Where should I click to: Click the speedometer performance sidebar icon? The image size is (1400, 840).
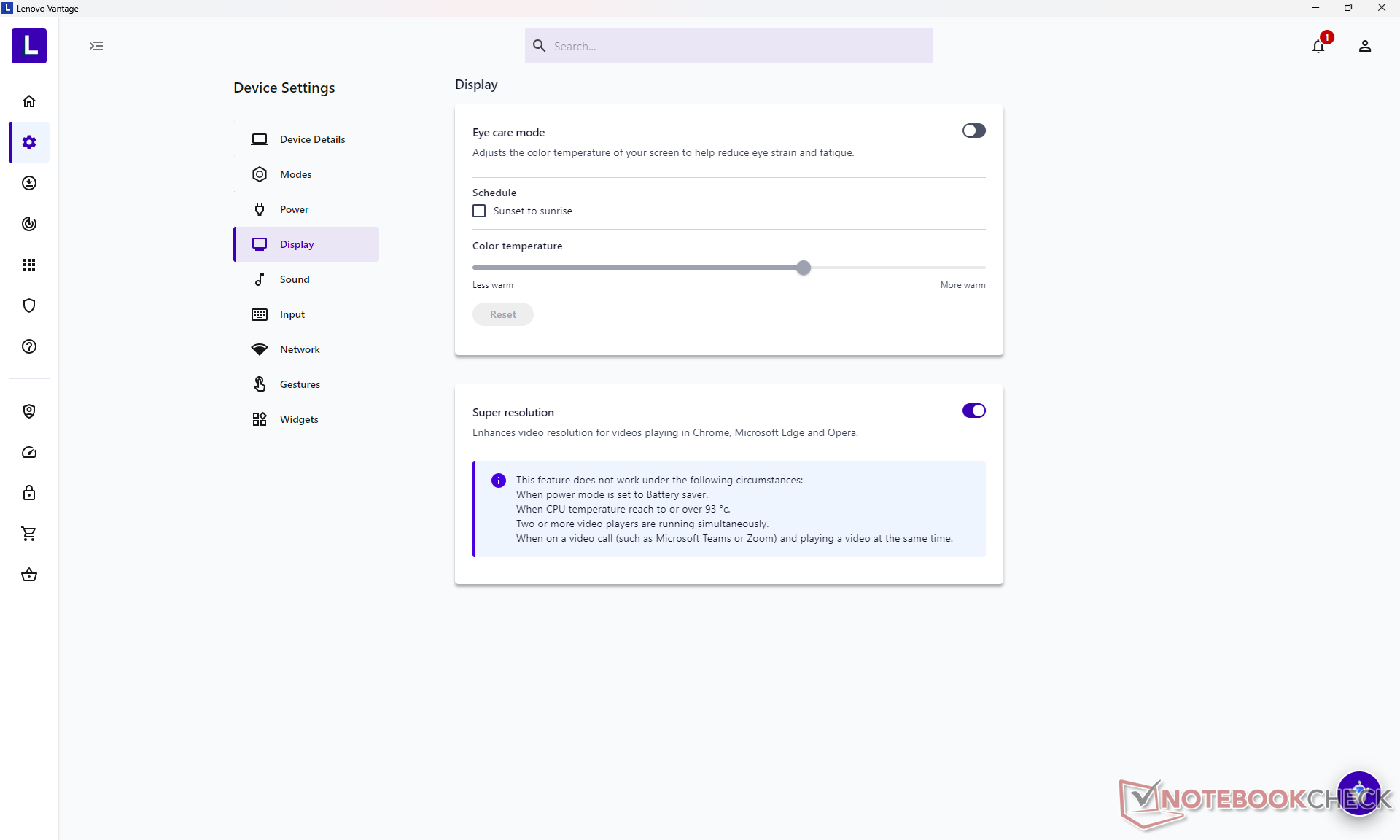point(29,452)
